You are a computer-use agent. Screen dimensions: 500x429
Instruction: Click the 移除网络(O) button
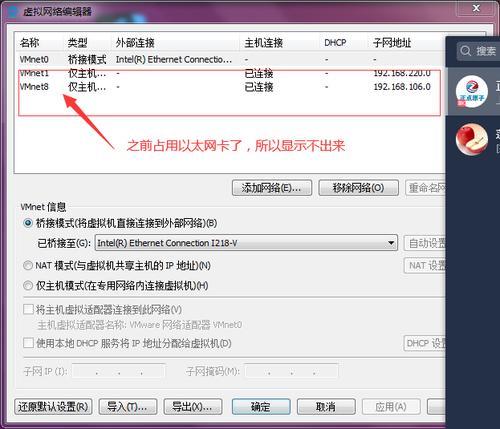pos(359,188)
